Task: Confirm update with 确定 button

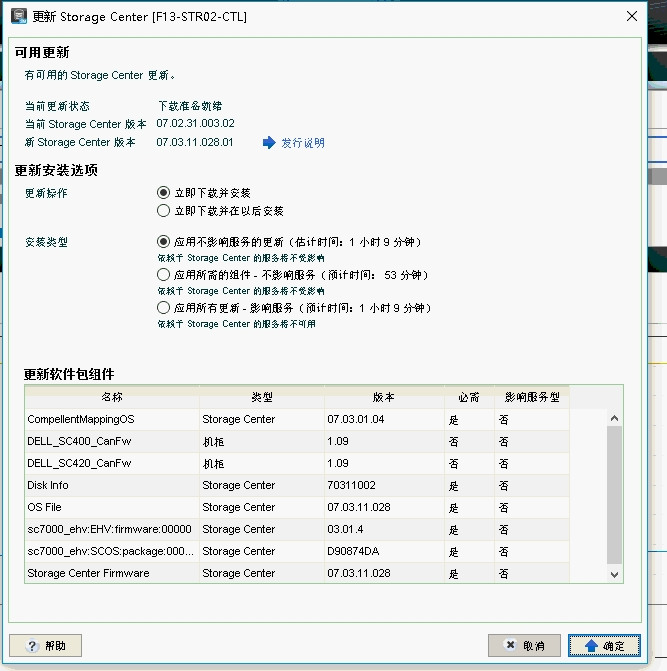Action: click(604, 645)
